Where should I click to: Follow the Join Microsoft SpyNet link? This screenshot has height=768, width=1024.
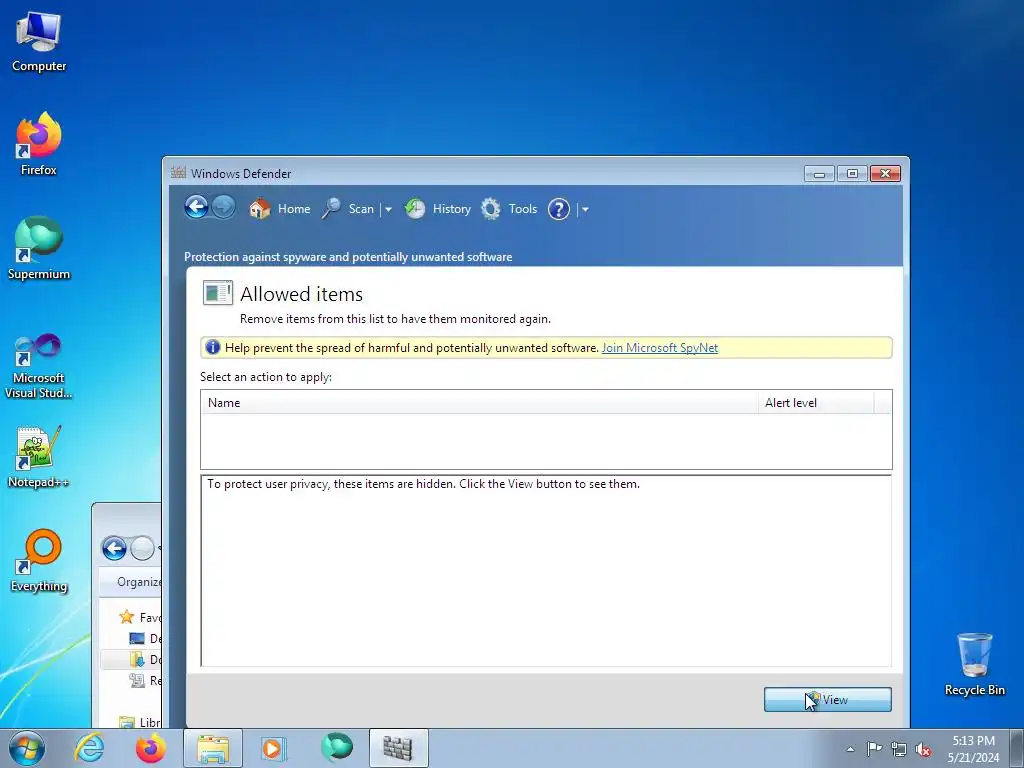click(x=660, y=348)
